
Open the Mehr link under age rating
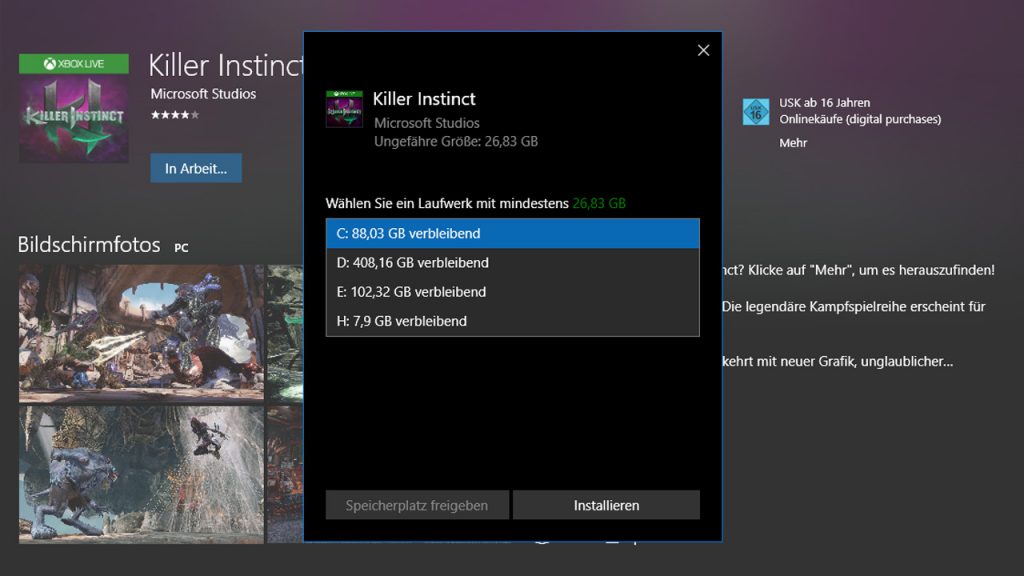pyautogui.click(x=793, y=143)
